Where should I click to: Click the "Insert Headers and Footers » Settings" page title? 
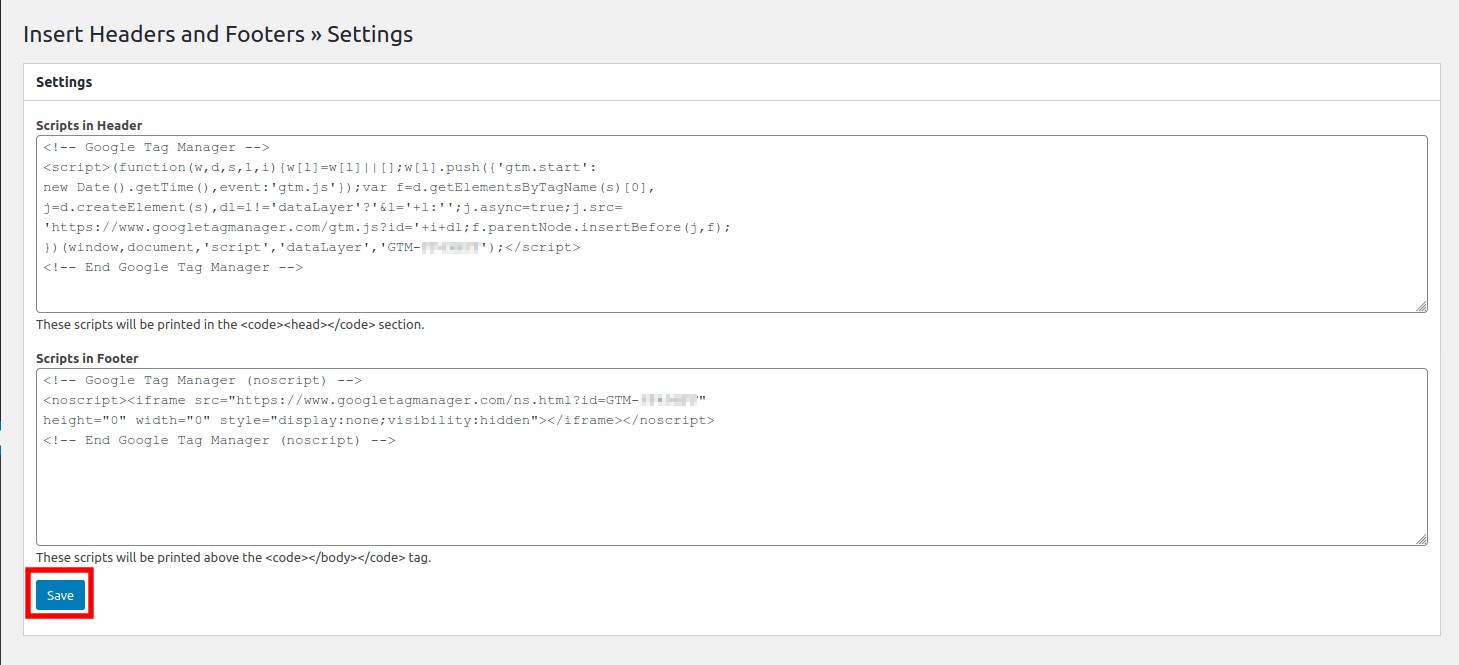pos(218,34)
